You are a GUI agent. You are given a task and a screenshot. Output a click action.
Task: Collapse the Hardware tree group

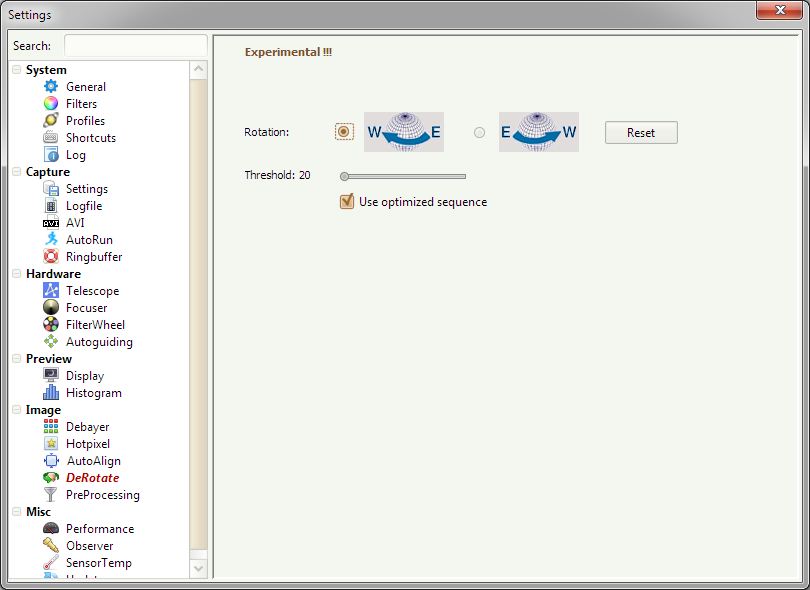pyautogui.click(x=17, y=273)
